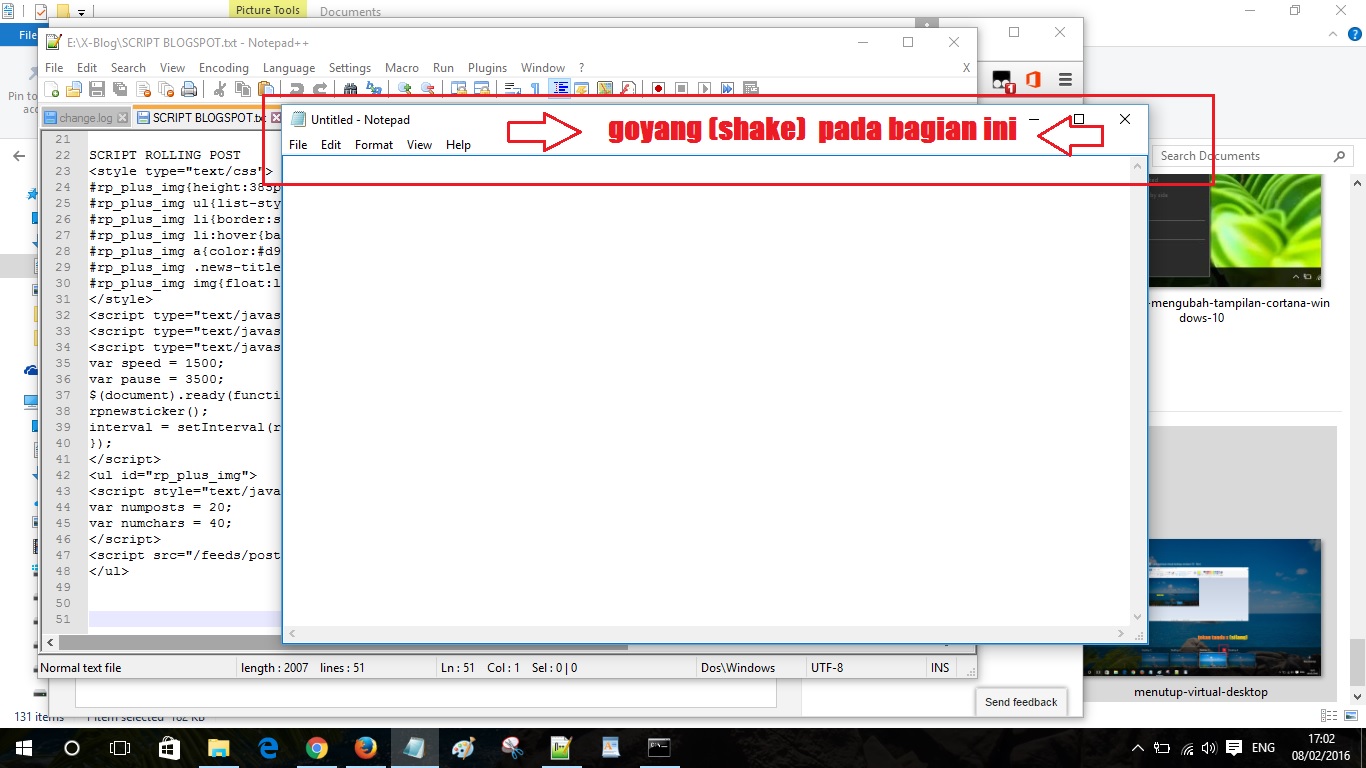Image resolution: width=1366 pixels, height=768 pixels.
Task: Click Notepad vertical scrollbar down arrow
Action: coord(1137,617)
